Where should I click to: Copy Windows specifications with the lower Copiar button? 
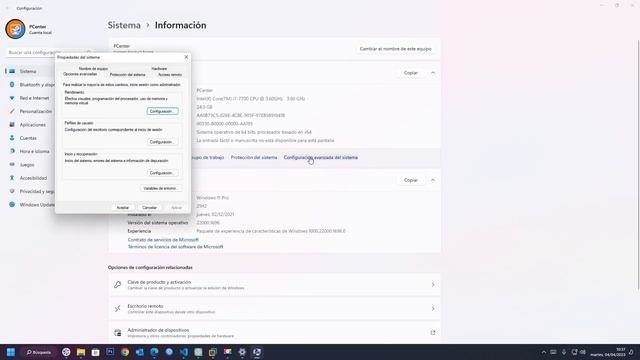[x=411, y=180]
